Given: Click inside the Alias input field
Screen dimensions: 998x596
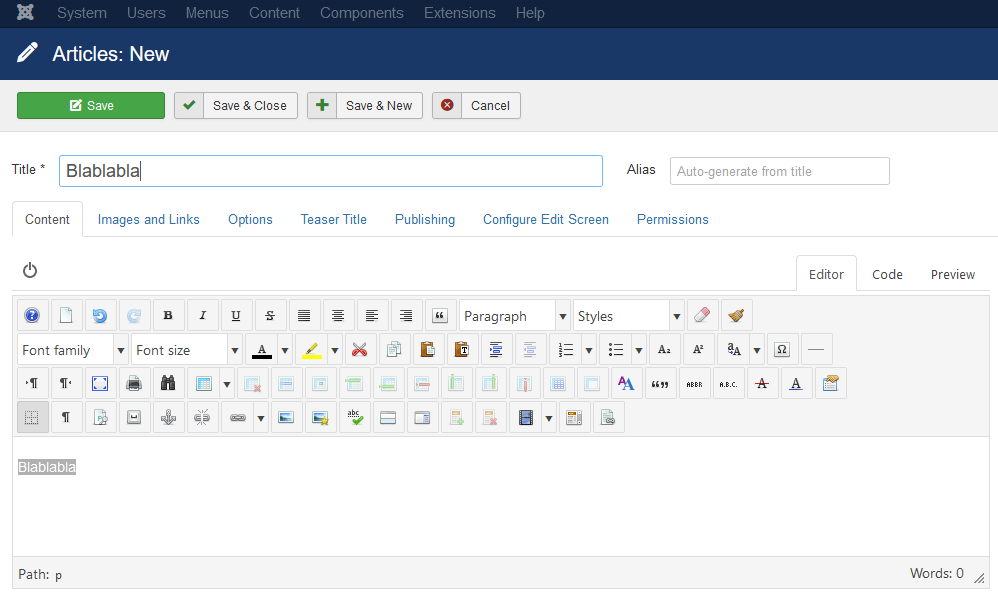Looking at the screenshot, I should [x=779, y=171].
